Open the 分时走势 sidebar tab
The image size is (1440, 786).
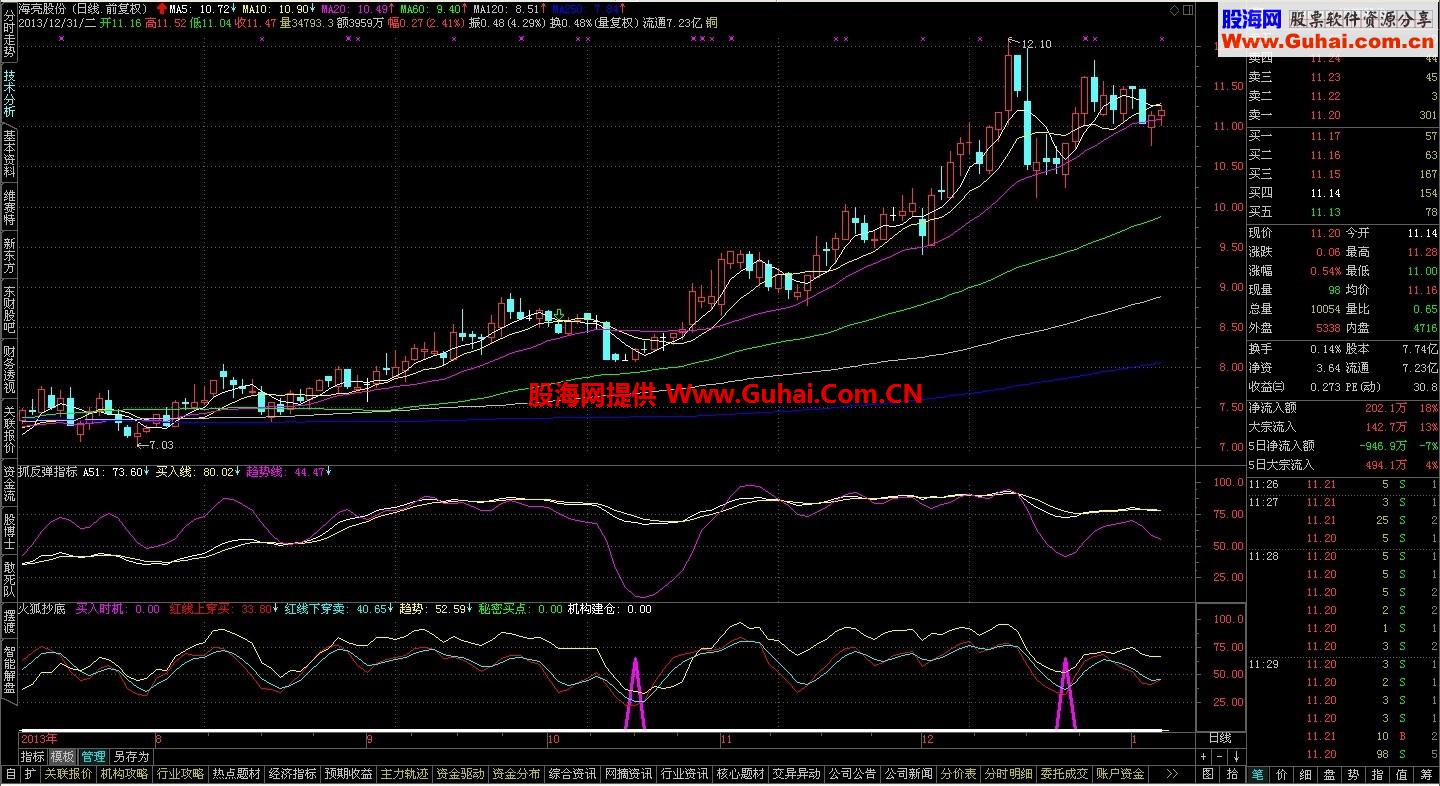[9, 35]
